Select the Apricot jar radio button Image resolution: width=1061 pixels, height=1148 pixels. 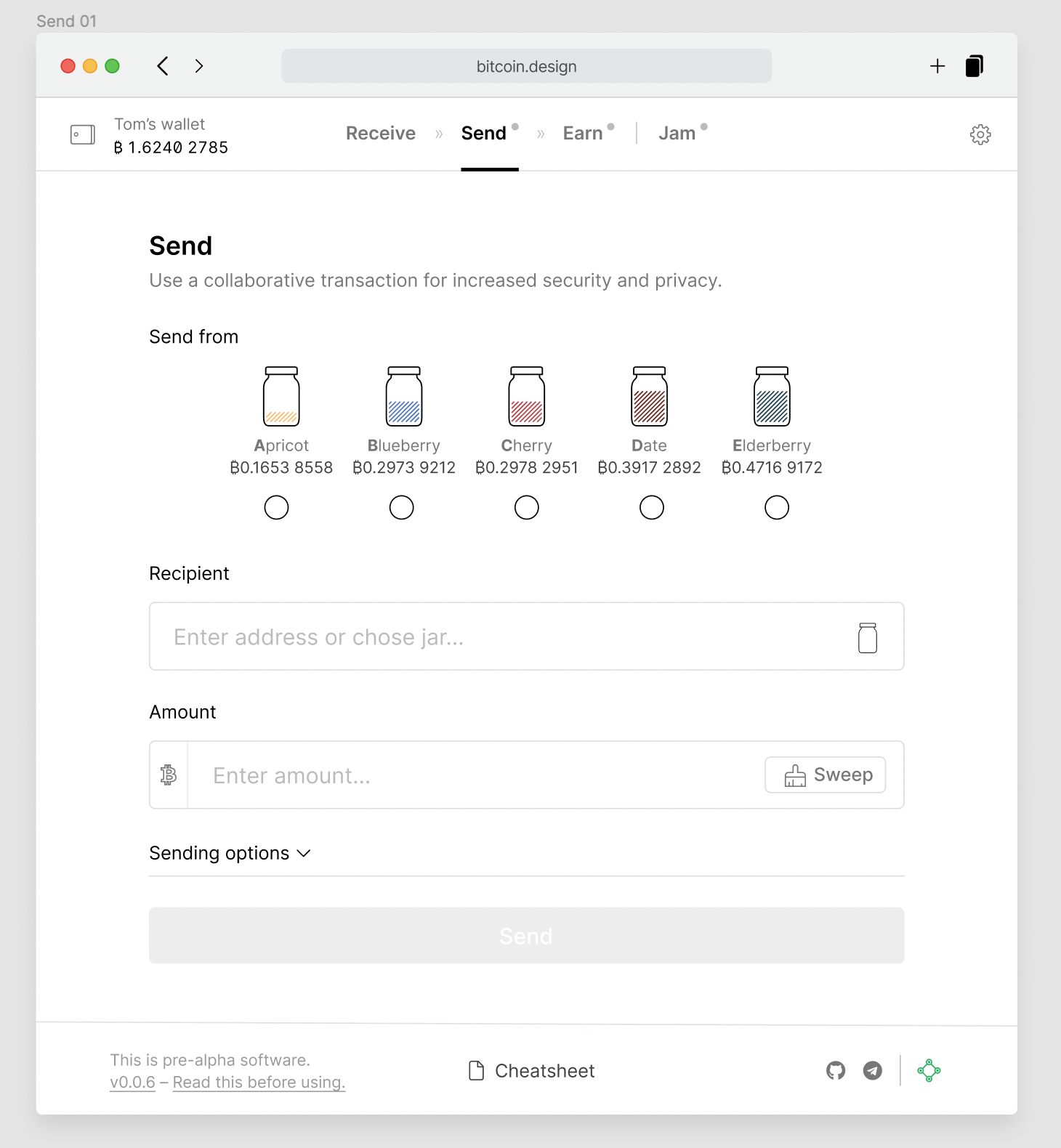(x=276, y=507)
